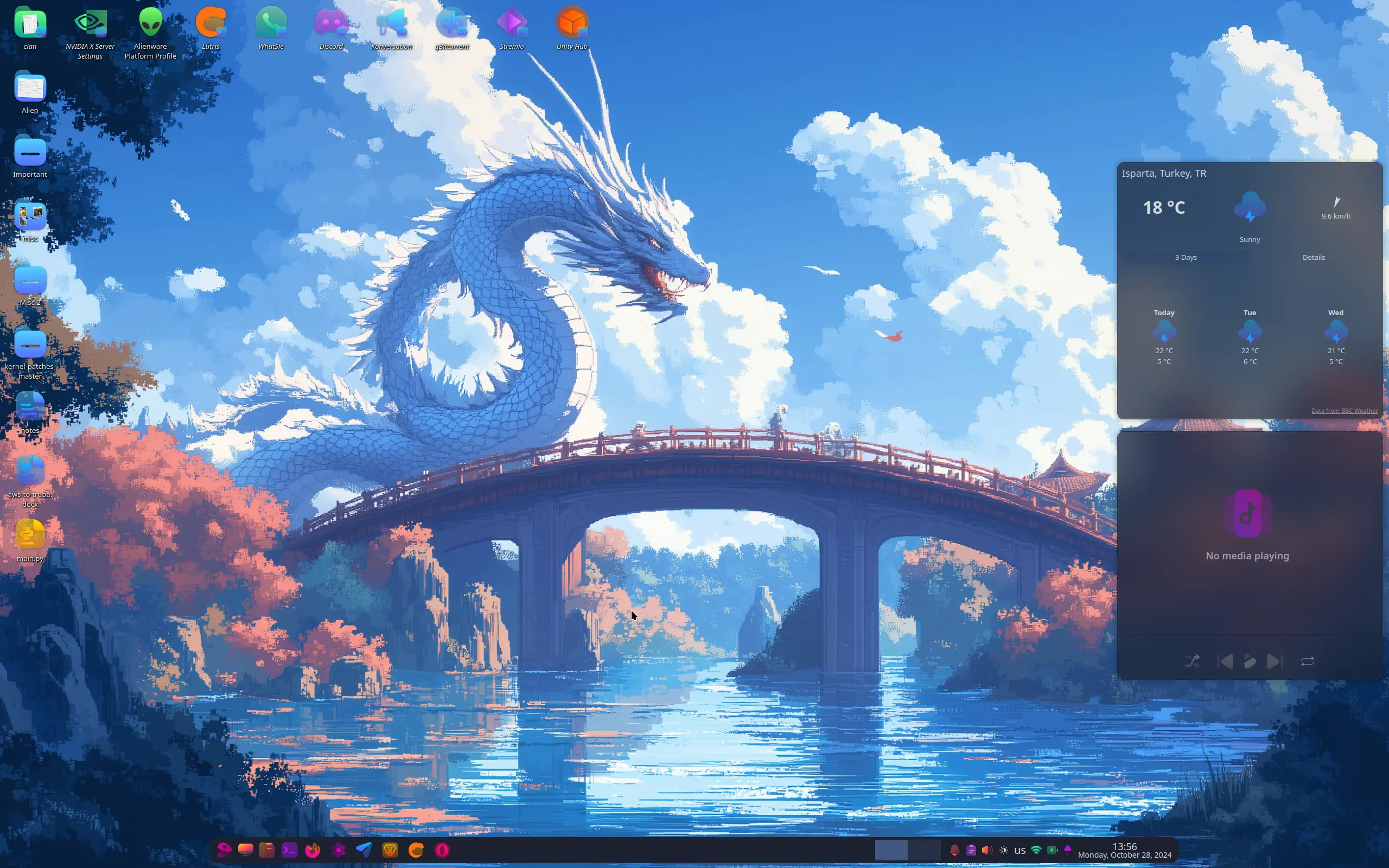Open the calendar from the 13:56 clock
1389x868 pixels.
pos(1124,850)
